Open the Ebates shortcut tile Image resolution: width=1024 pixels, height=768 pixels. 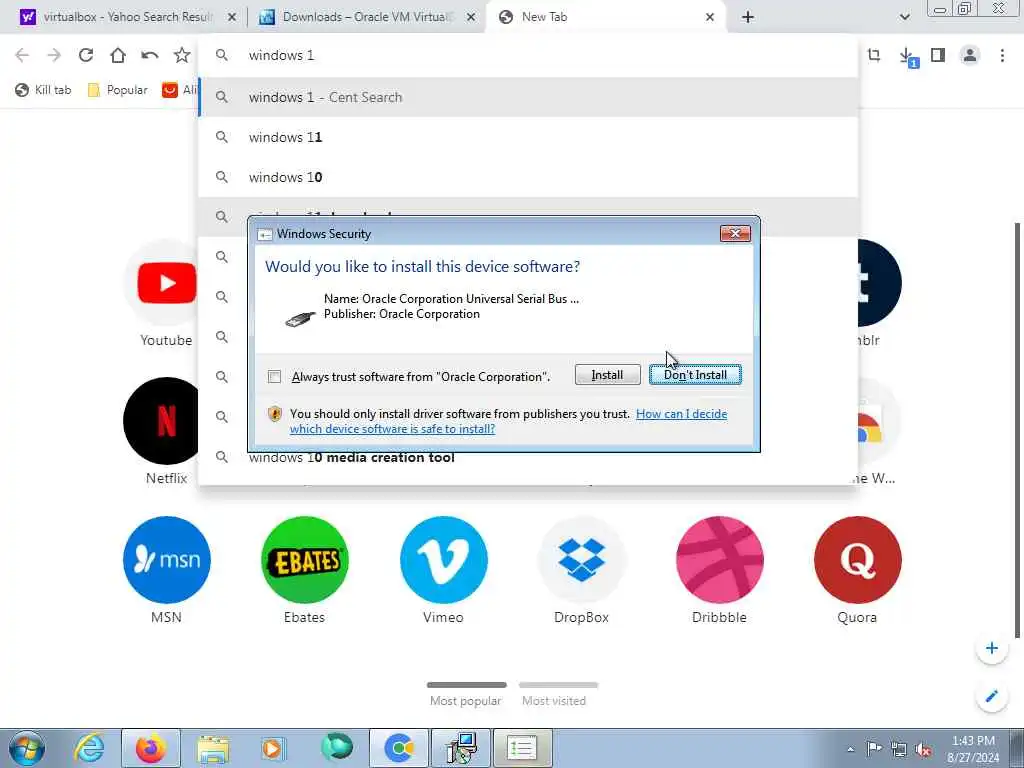(305, 560)
